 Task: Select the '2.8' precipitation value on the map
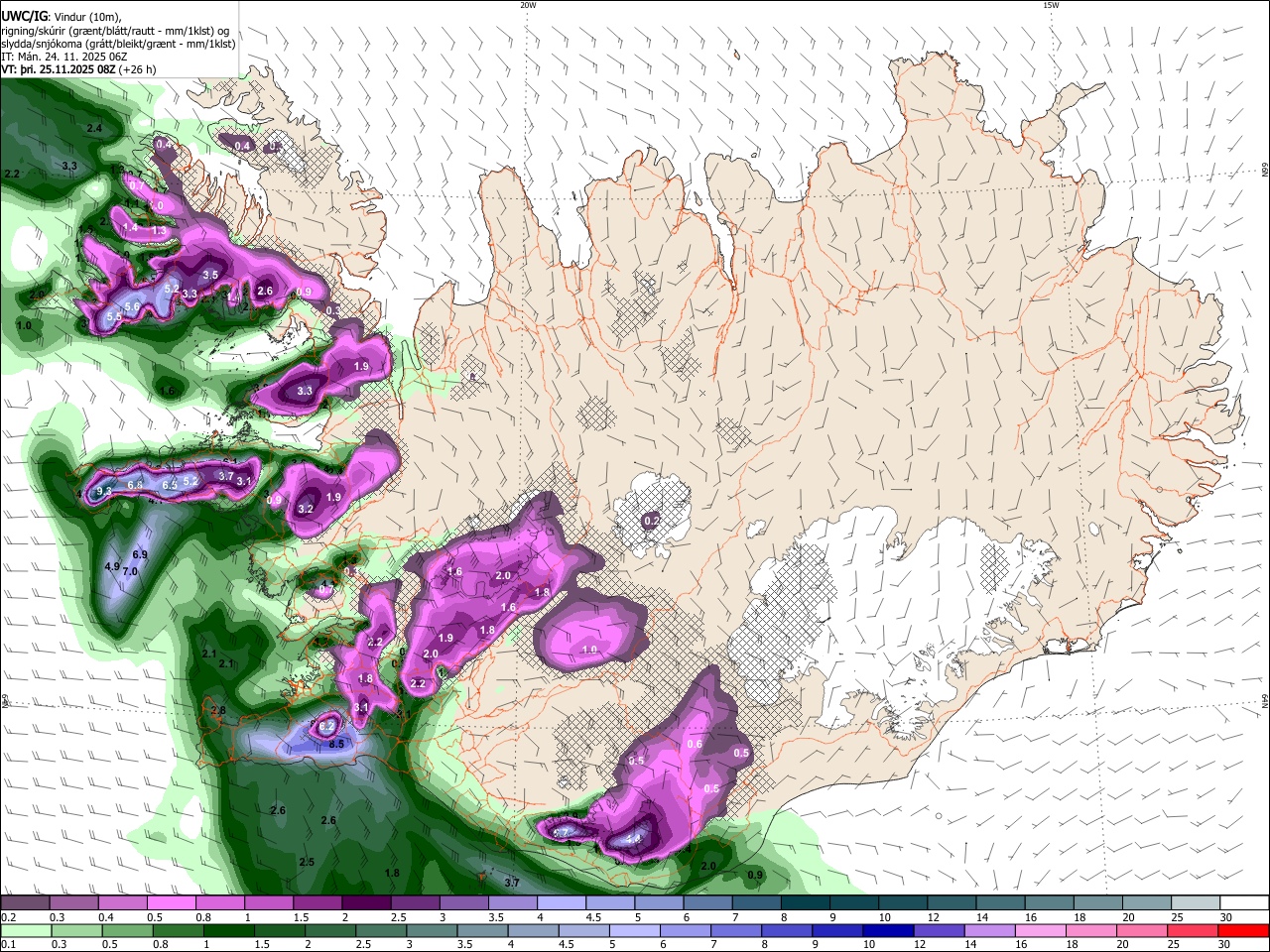pos(218,710)
